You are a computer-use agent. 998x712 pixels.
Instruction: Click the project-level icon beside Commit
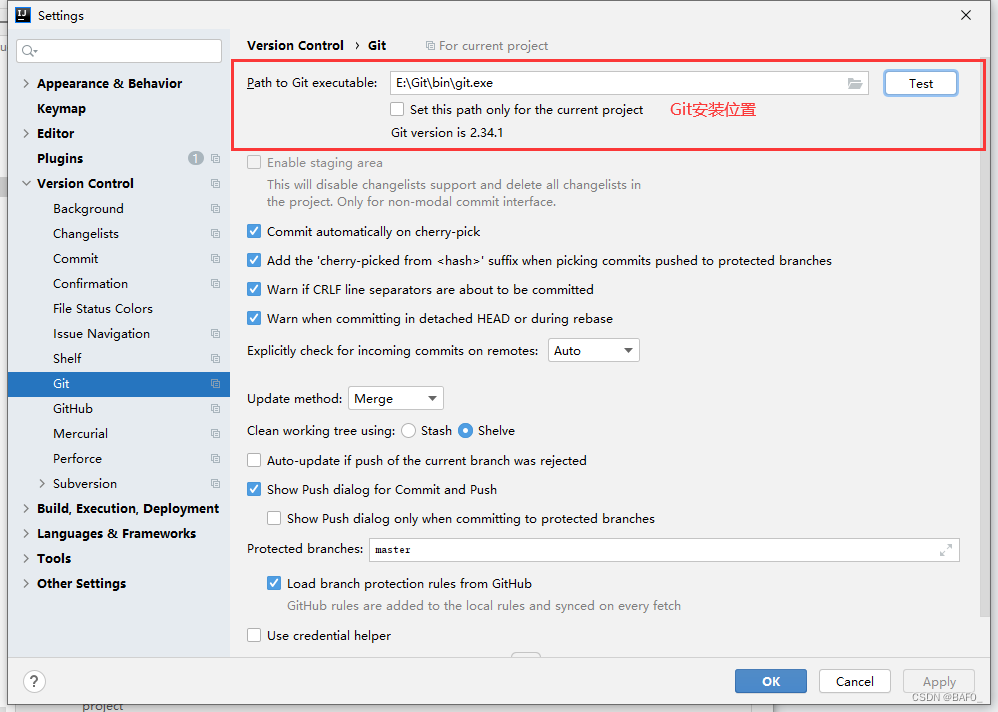(216, 258)
